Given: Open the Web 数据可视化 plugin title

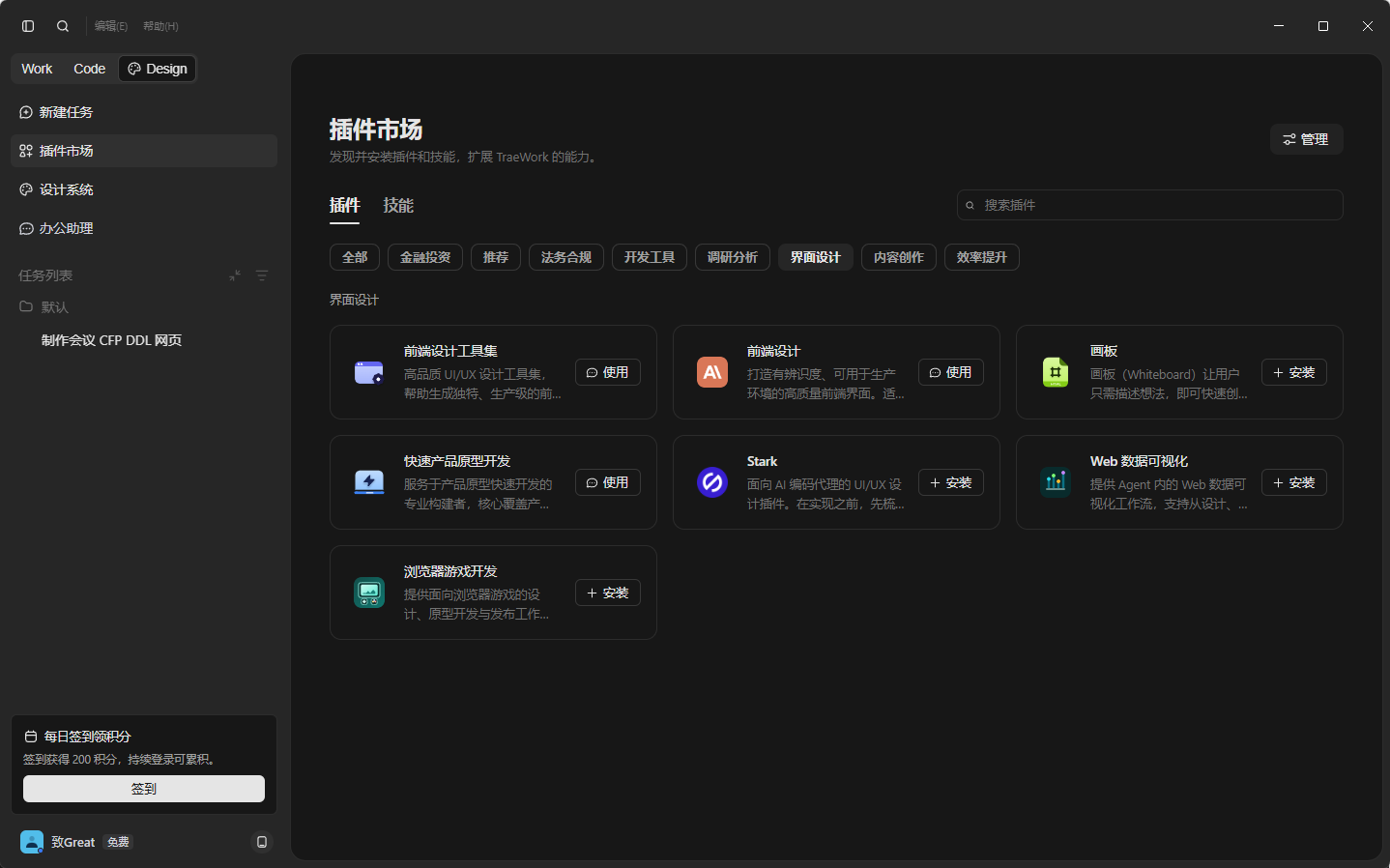Looking at the screenshot, I should 1139,461.
